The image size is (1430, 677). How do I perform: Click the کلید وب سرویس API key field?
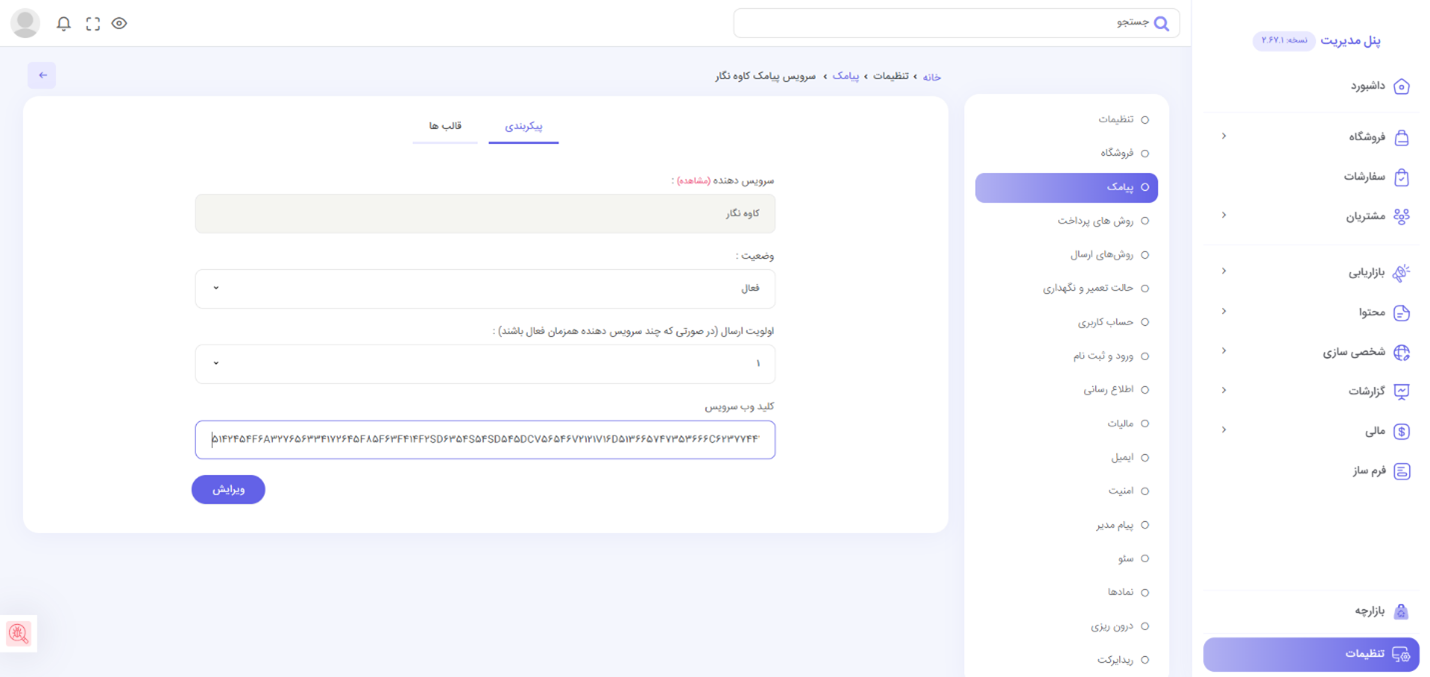pyautogui.click(x=485, y=440)
